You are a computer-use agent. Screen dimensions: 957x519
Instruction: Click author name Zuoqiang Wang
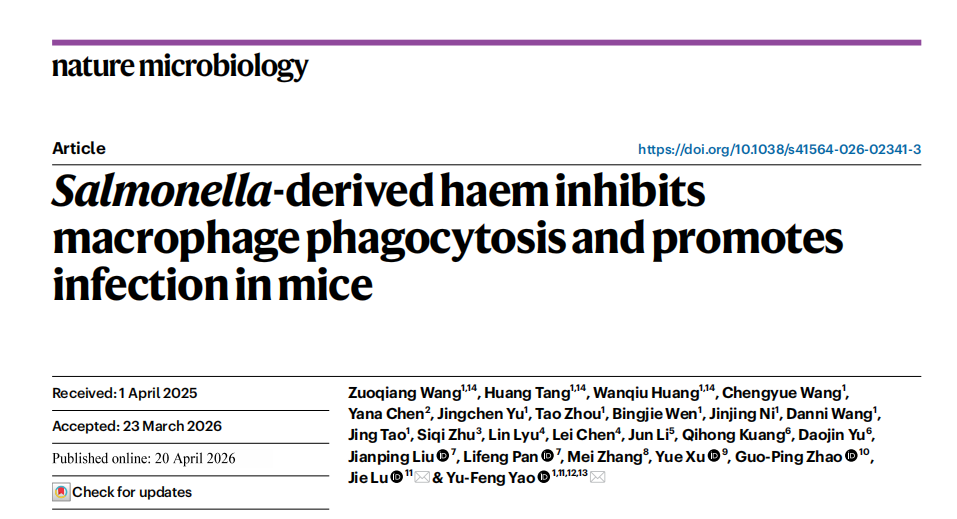tap(405, 393)
